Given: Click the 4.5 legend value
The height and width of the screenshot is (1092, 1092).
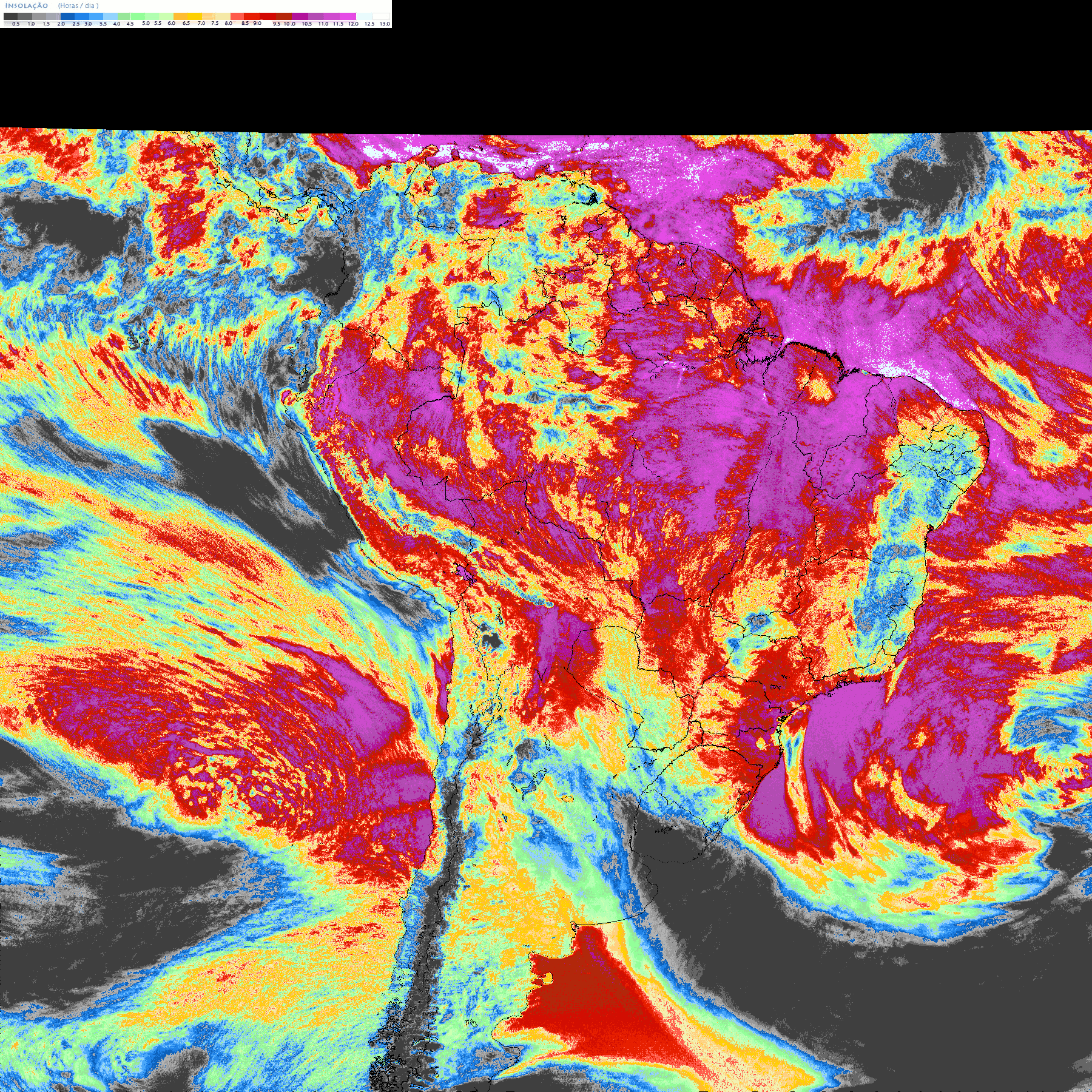Looking at the screenshot, I should pyautogui.click(x=130, y=24).
